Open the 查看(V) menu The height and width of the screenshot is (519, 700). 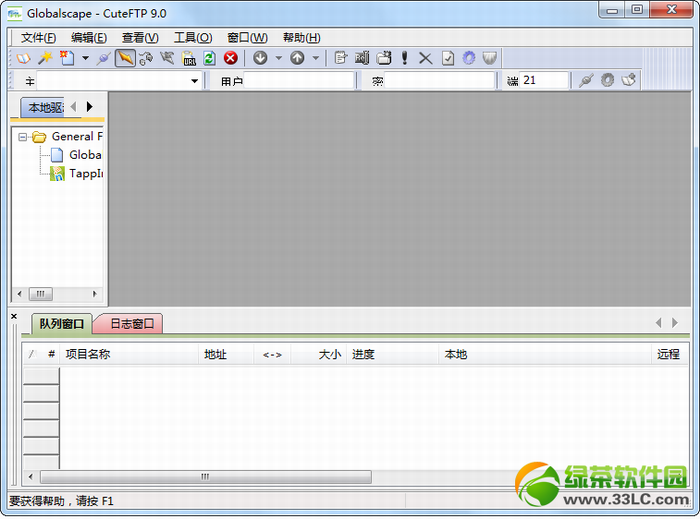pyautogui.click(x=140, y=37)
